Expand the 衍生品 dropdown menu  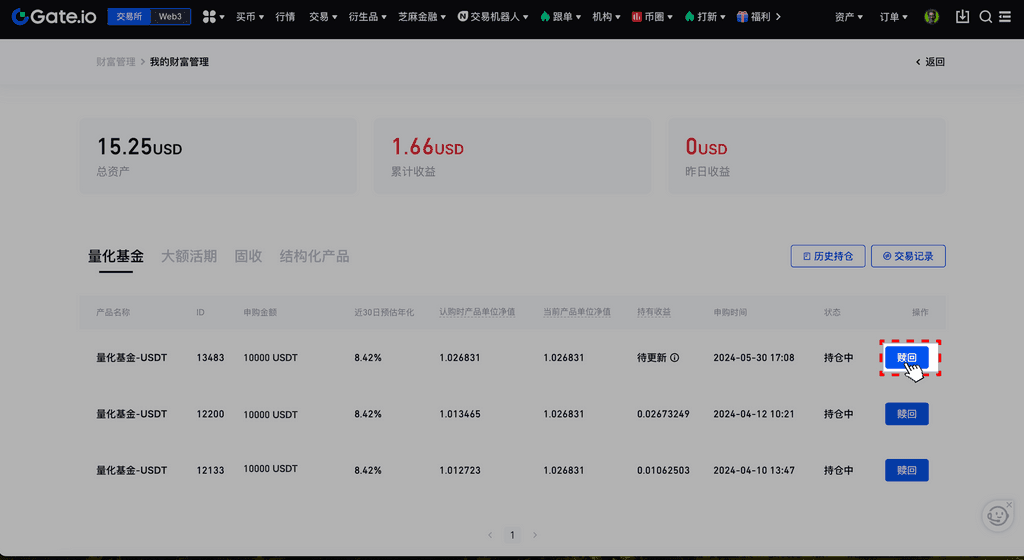(x=368, y=17)
